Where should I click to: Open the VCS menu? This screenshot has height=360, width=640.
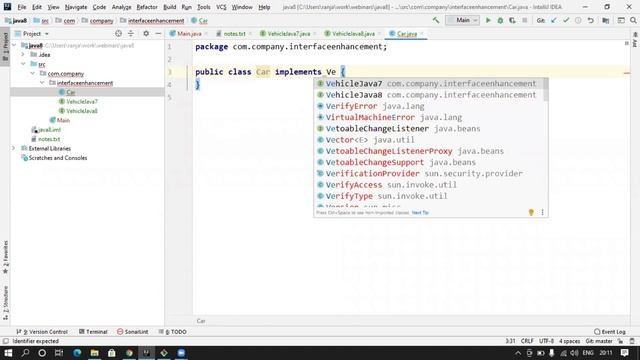(221, 7)
